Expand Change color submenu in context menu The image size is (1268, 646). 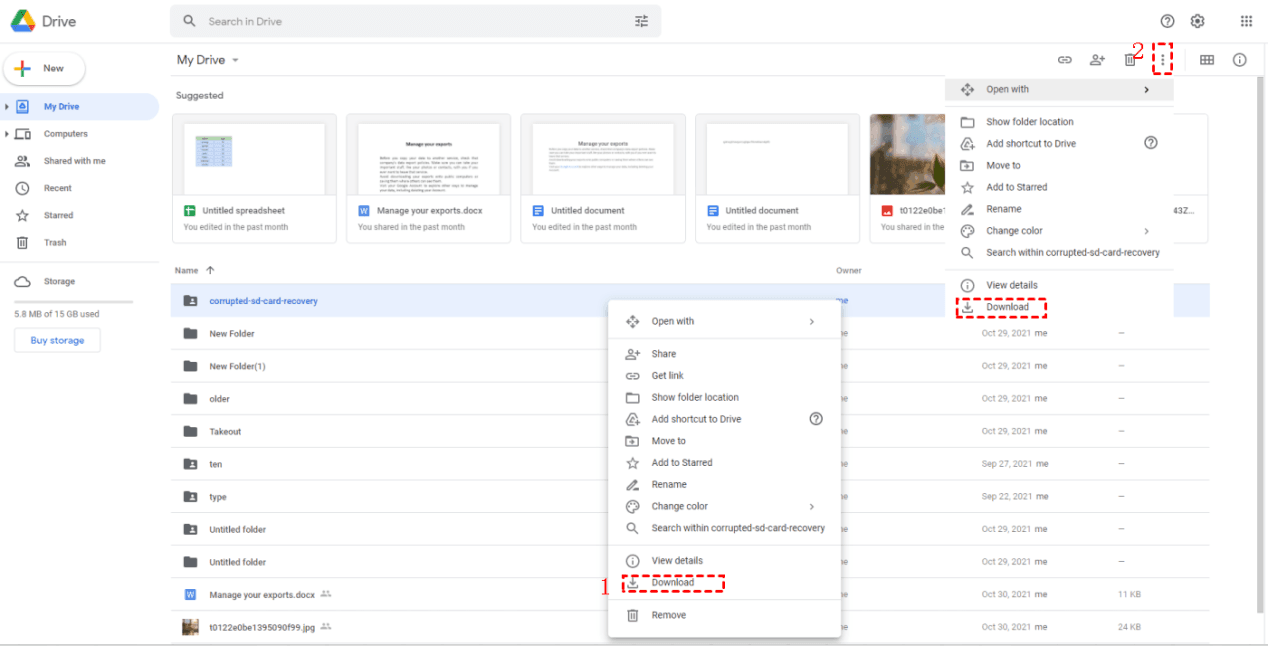[811, 506]
